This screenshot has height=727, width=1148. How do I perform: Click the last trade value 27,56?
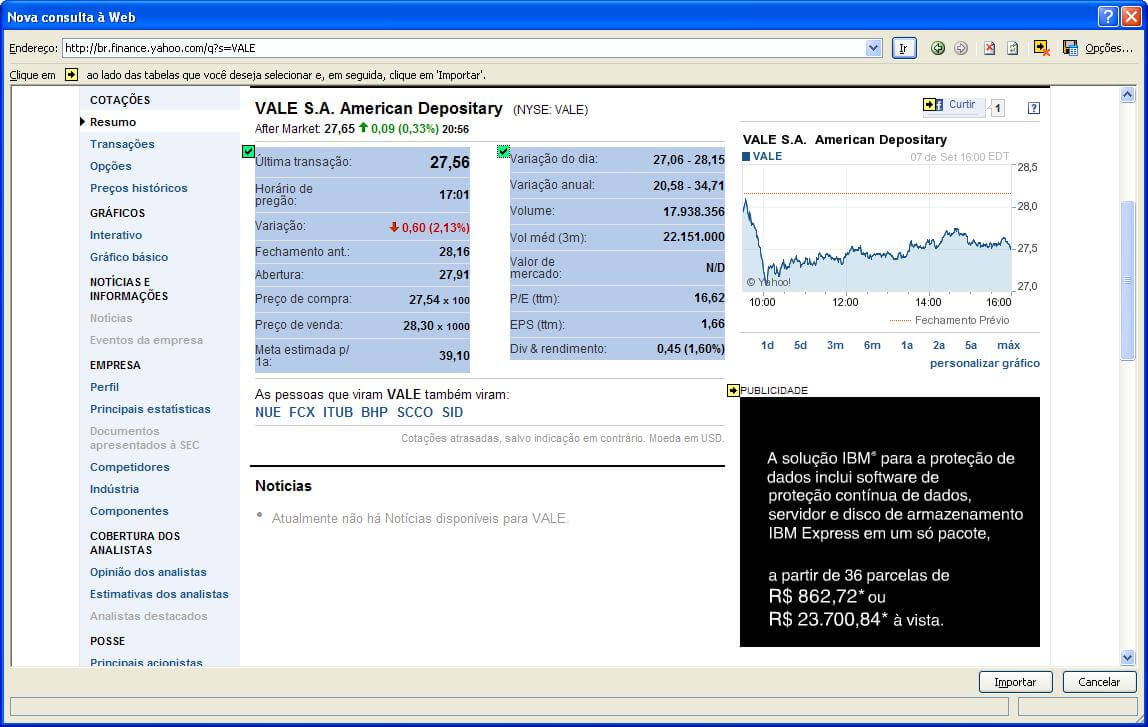[x=450, y=163]
